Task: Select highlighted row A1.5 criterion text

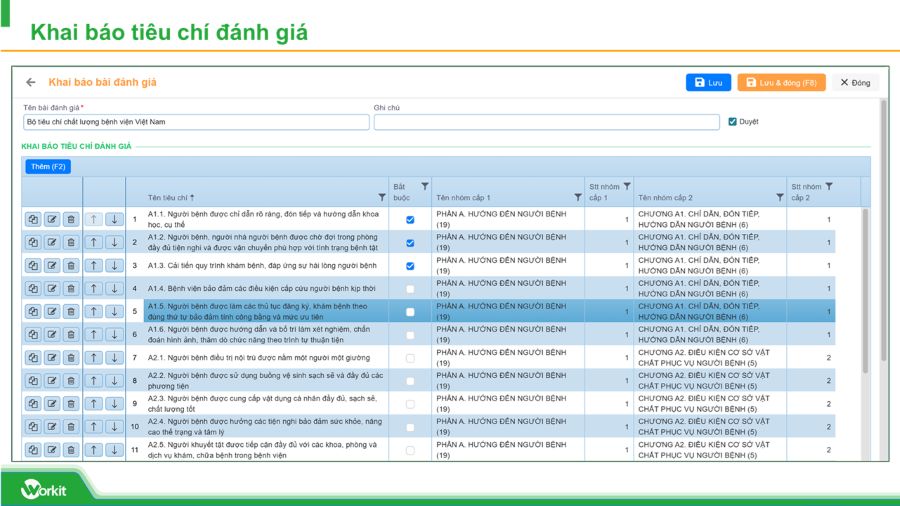Action: pyautogui.click(x=257, y=311)
